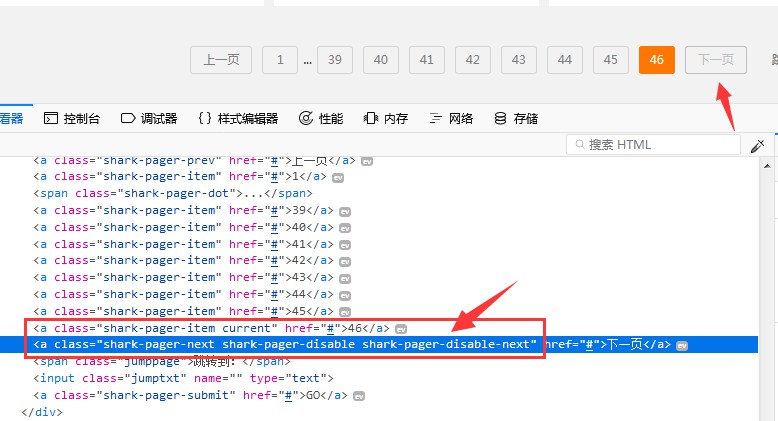Select the jumptxt input node
Image resolution: width=778 pixels, height=421 pixels.
coord(184,378)
